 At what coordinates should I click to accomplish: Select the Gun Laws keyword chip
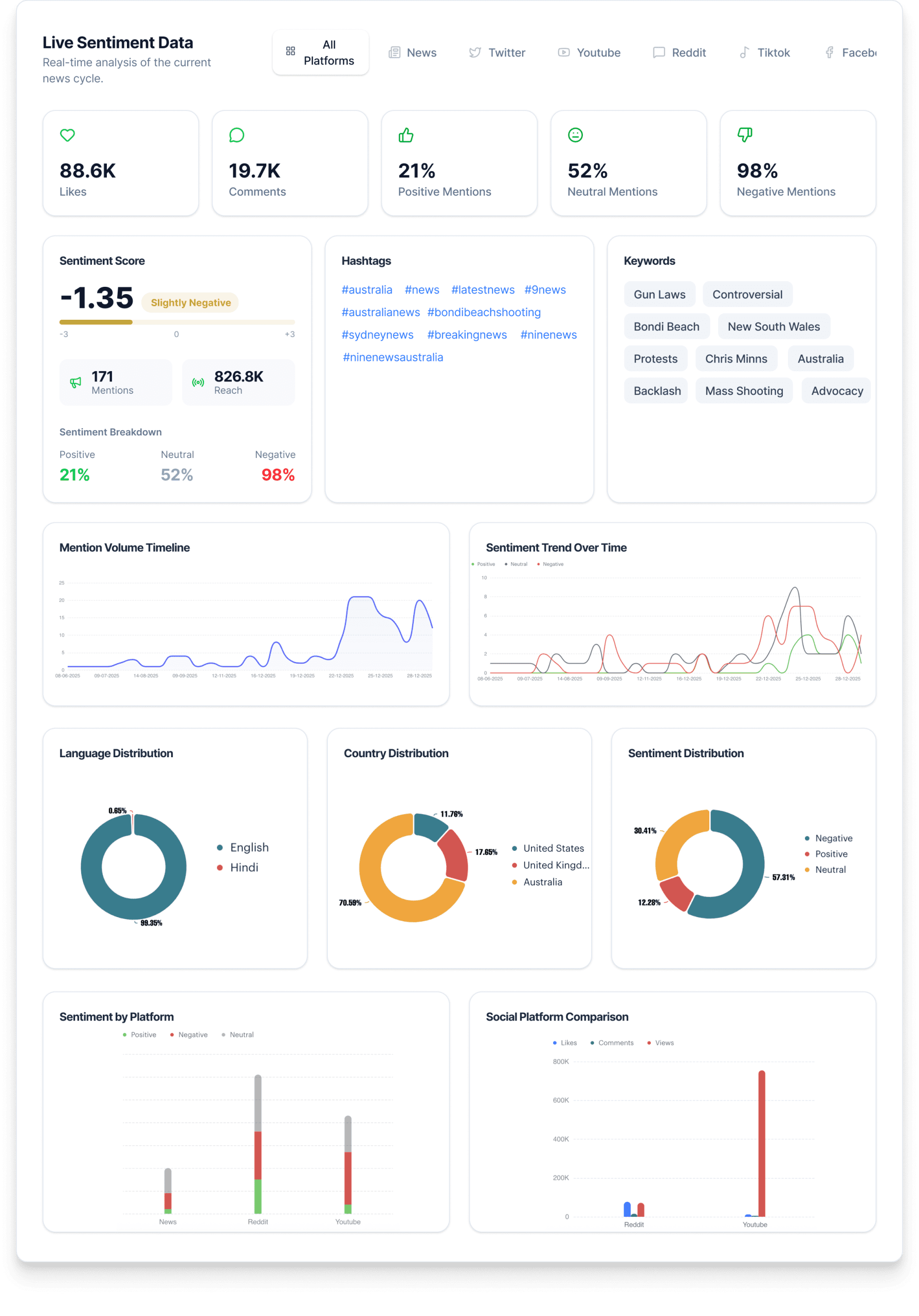coord(659,295)
